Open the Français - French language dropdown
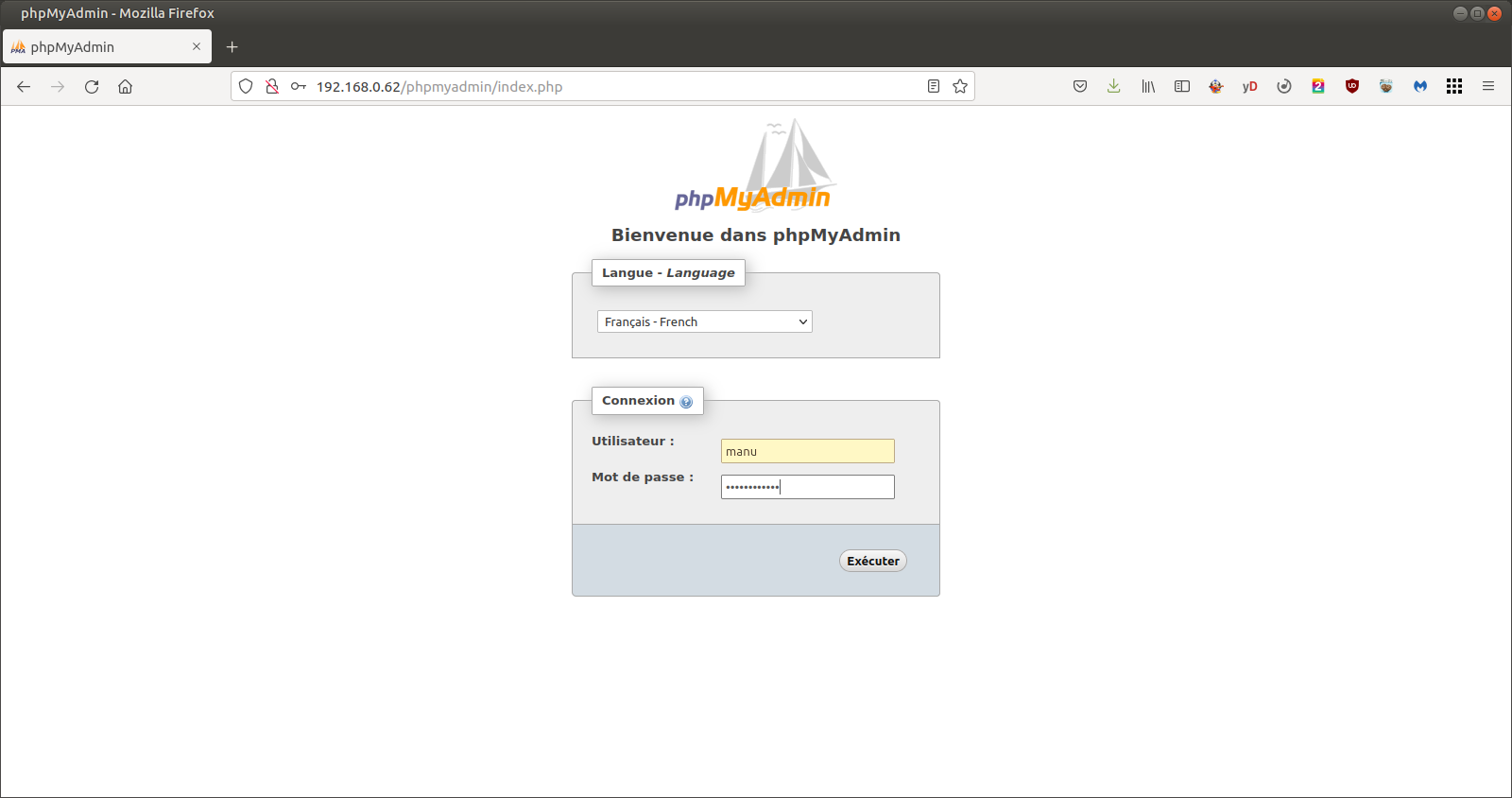The height and width of the screenshot is (798, 1512). pos(705,321)
